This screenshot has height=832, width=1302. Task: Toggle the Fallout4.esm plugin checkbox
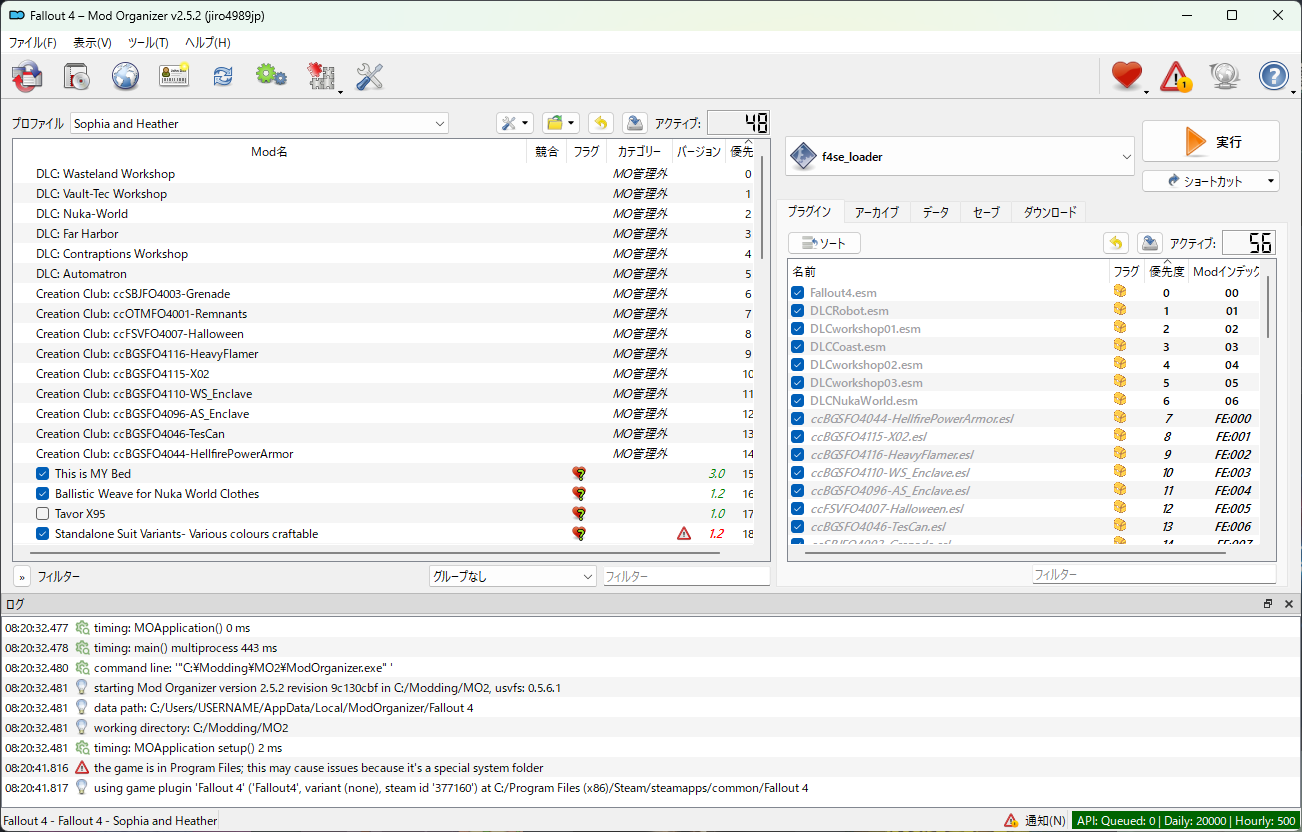click(x=798, y=293)
